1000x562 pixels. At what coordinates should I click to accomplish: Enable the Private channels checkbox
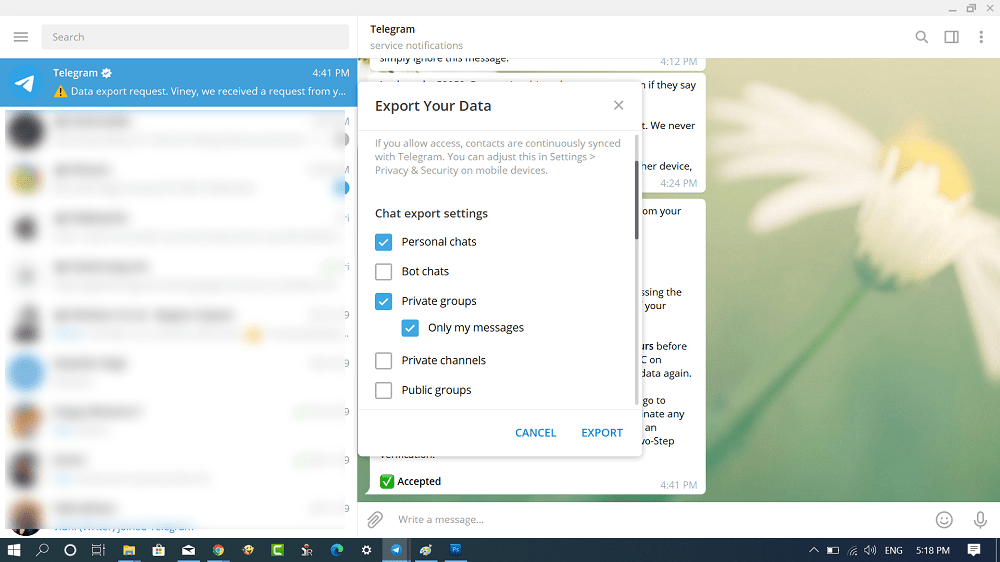coord(383,360)
